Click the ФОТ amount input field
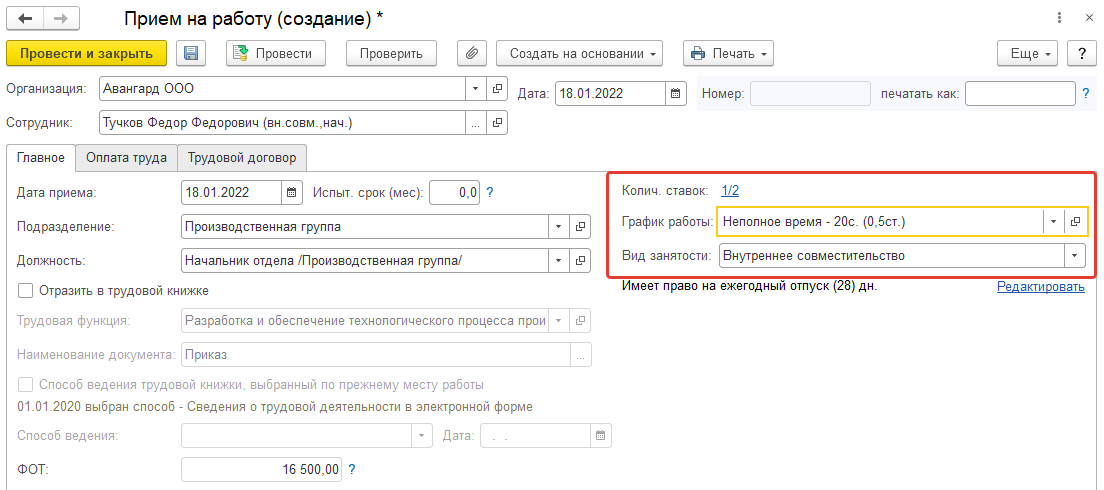The width and height of the screenshot is (1104, 490). pyautogui.click(x=262, y=468)
